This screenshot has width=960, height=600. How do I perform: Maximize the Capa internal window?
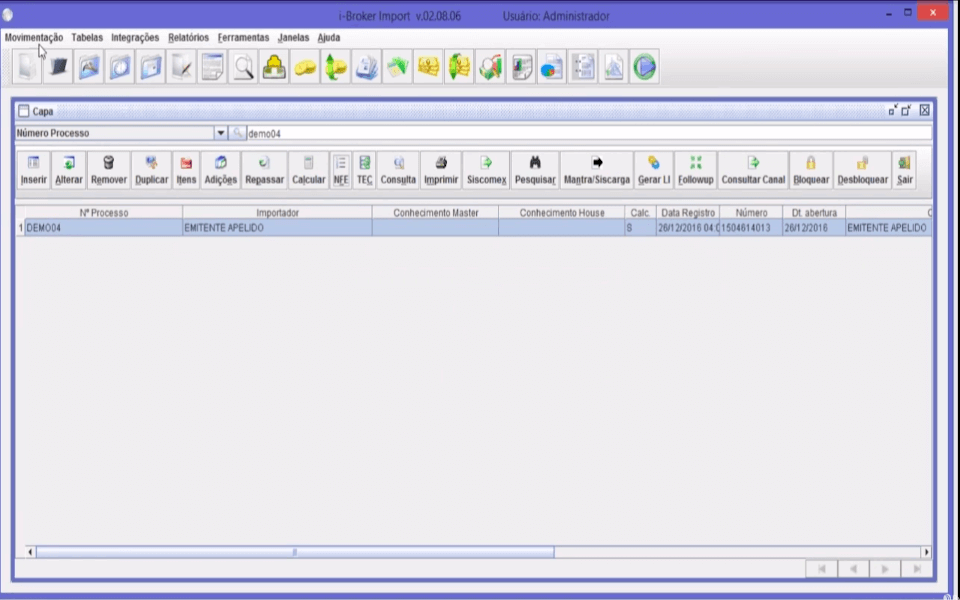click(x=906, y=110)
